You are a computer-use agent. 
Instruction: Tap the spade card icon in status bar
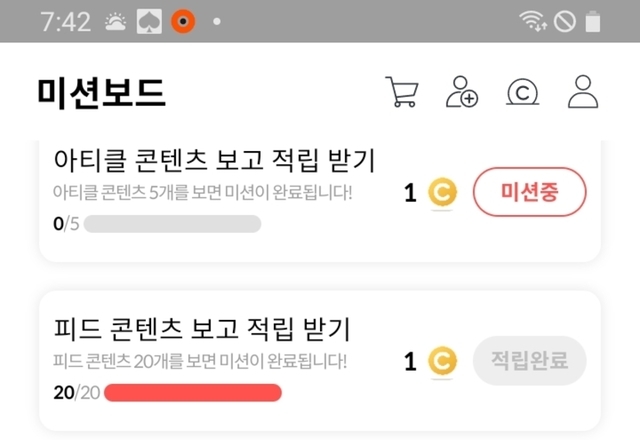tap(150, 21)
